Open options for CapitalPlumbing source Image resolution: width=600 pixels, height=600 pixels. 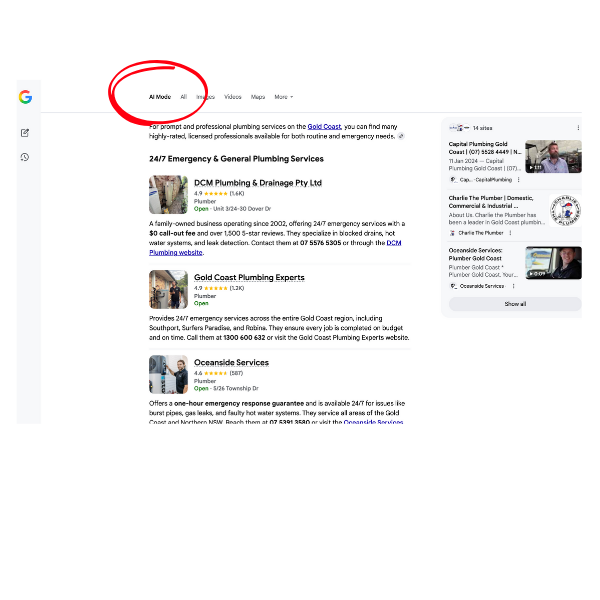click(518, 179)
